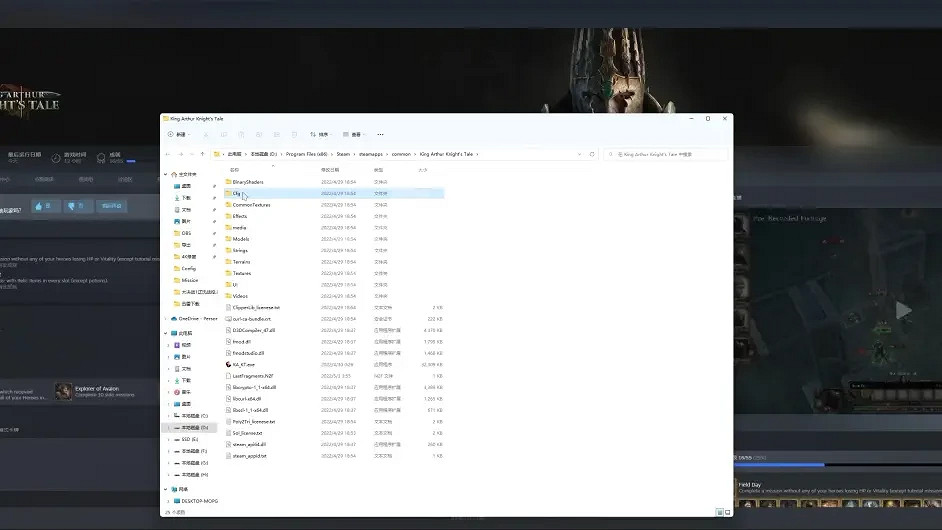Viewport: 942px width, 530px height.
Task: Open the BinaryShaders folder
Action: click(247, 182)
